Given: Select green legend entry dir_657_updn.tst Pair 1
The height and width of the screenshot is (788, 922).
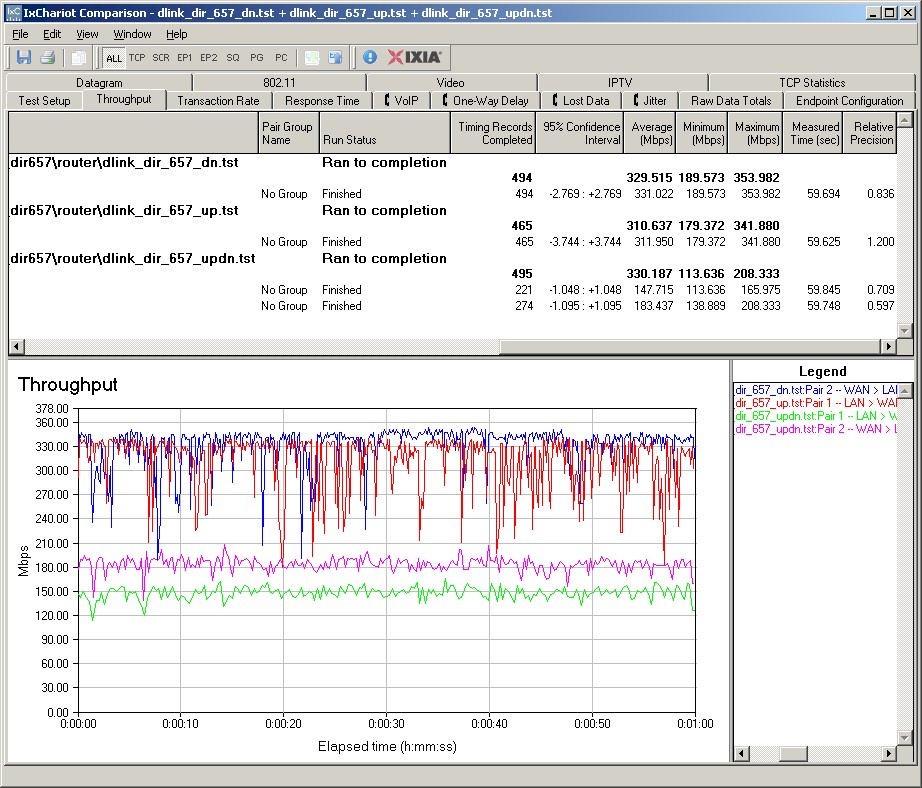Looking at the screenshot, I should pos(816,416).
